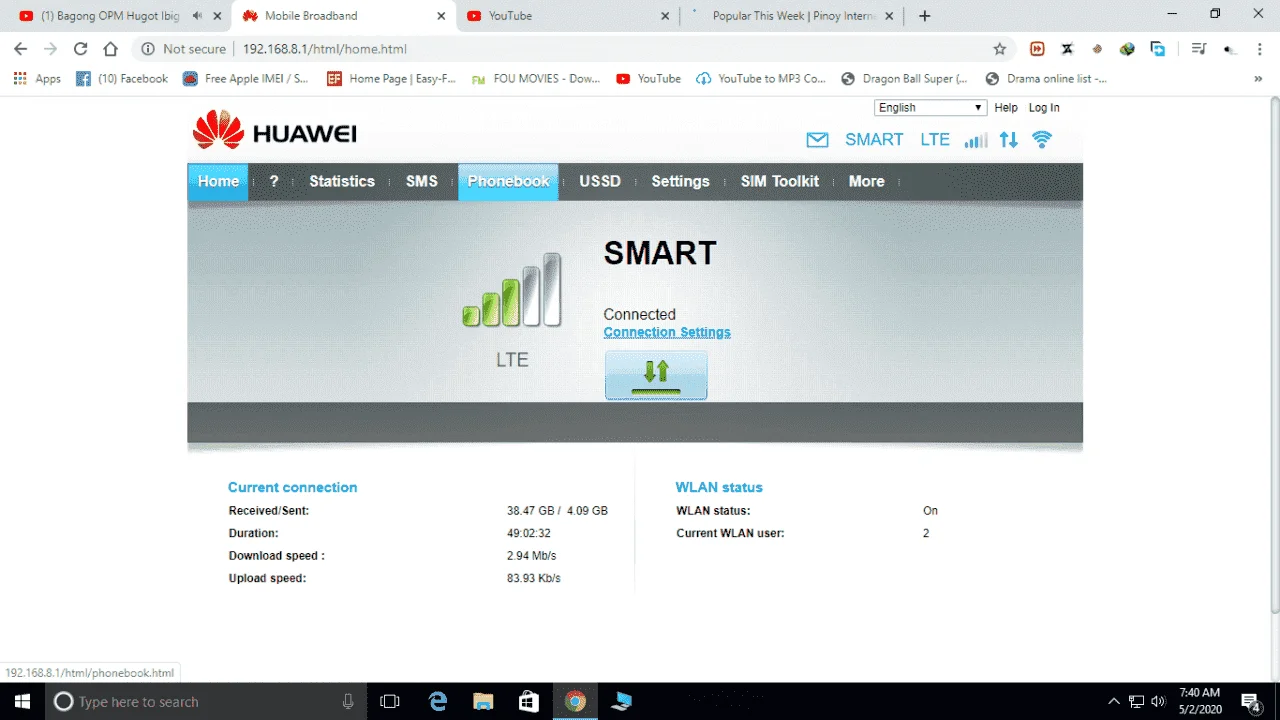Close the Mobile Broadband tab
The image size is (1280, 720).
(x=441, y=16)
